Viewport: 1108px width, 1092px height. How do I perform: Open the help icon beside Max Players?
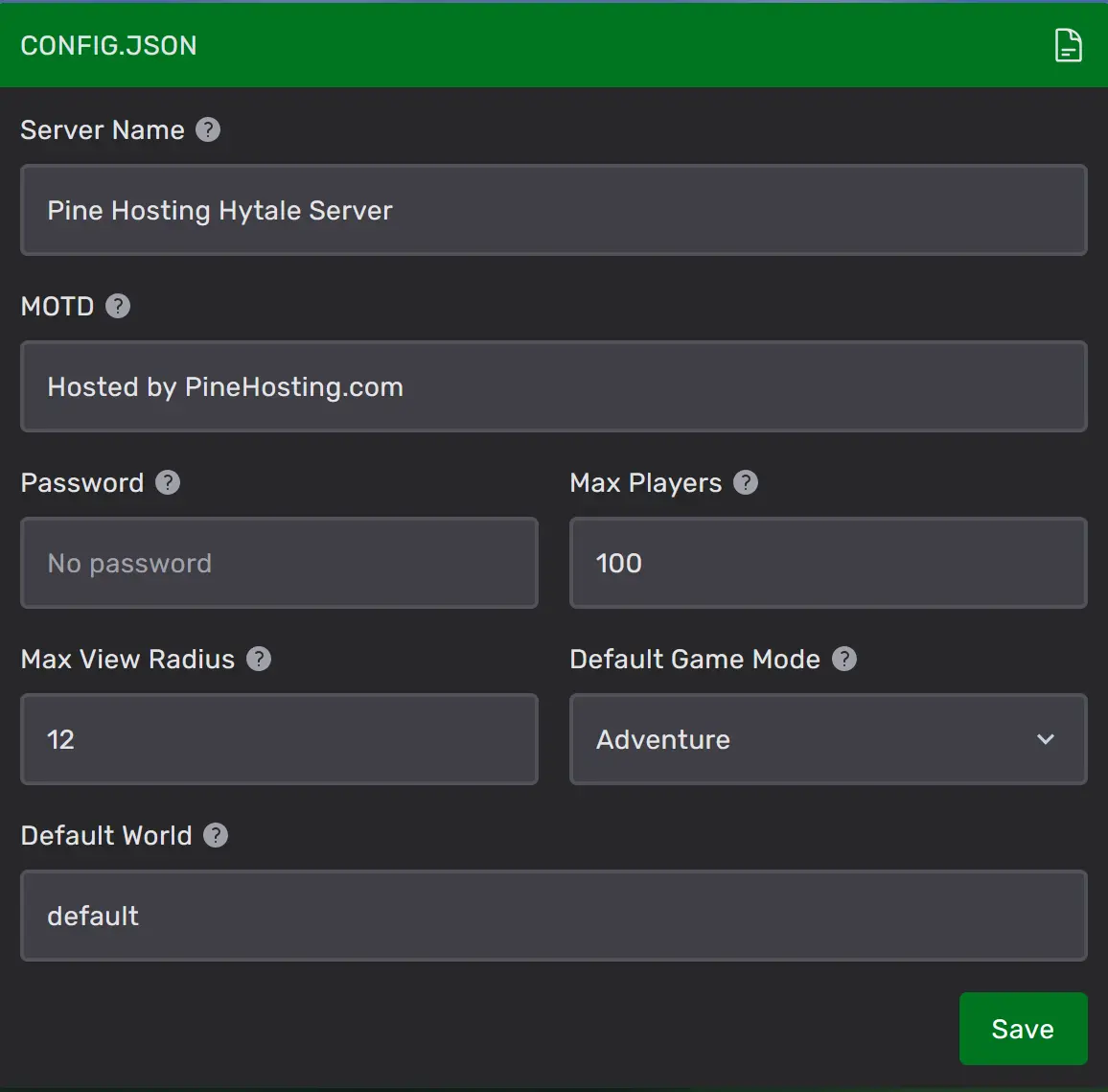(x=746, y=482)
